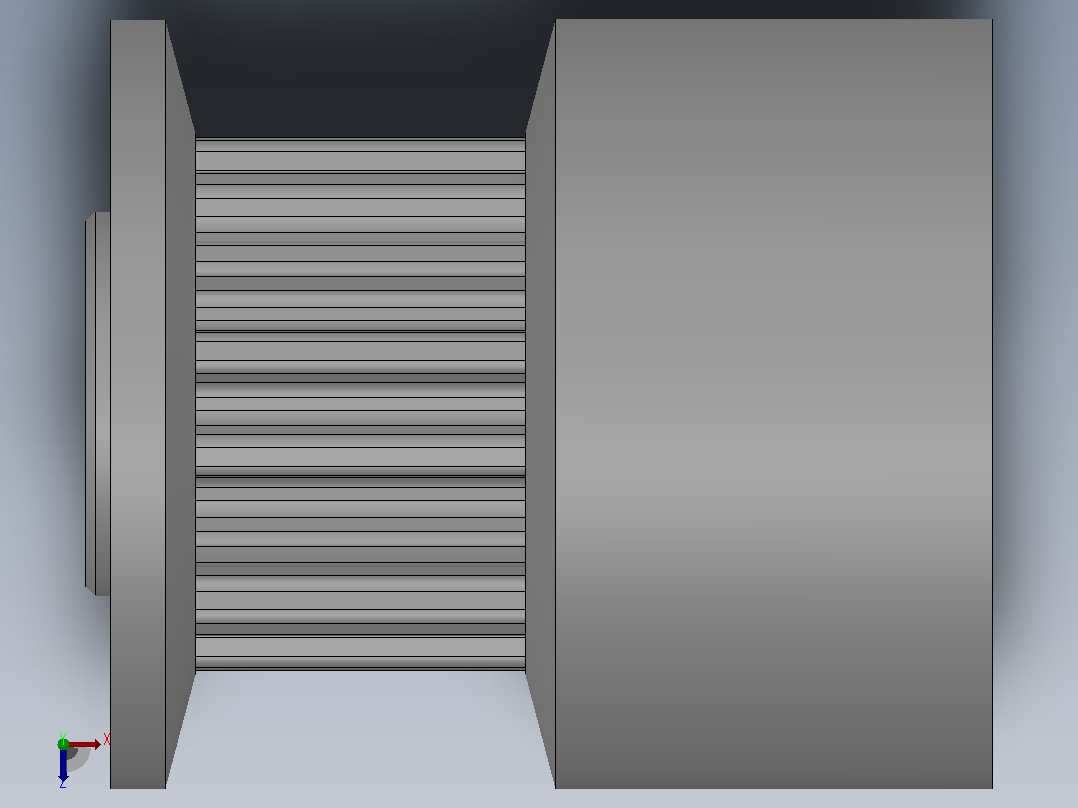Click the green Y axis dot of the triad
Viewport: 1078px width, 808px height.
tap(63, 743)
